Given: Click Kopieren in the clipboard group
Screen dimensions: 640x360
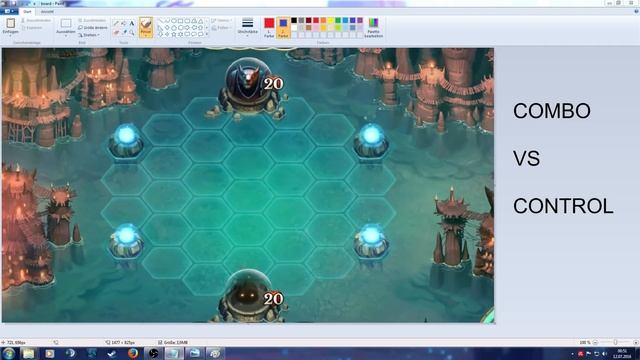Looking at the screenshot, I should 32,28.
